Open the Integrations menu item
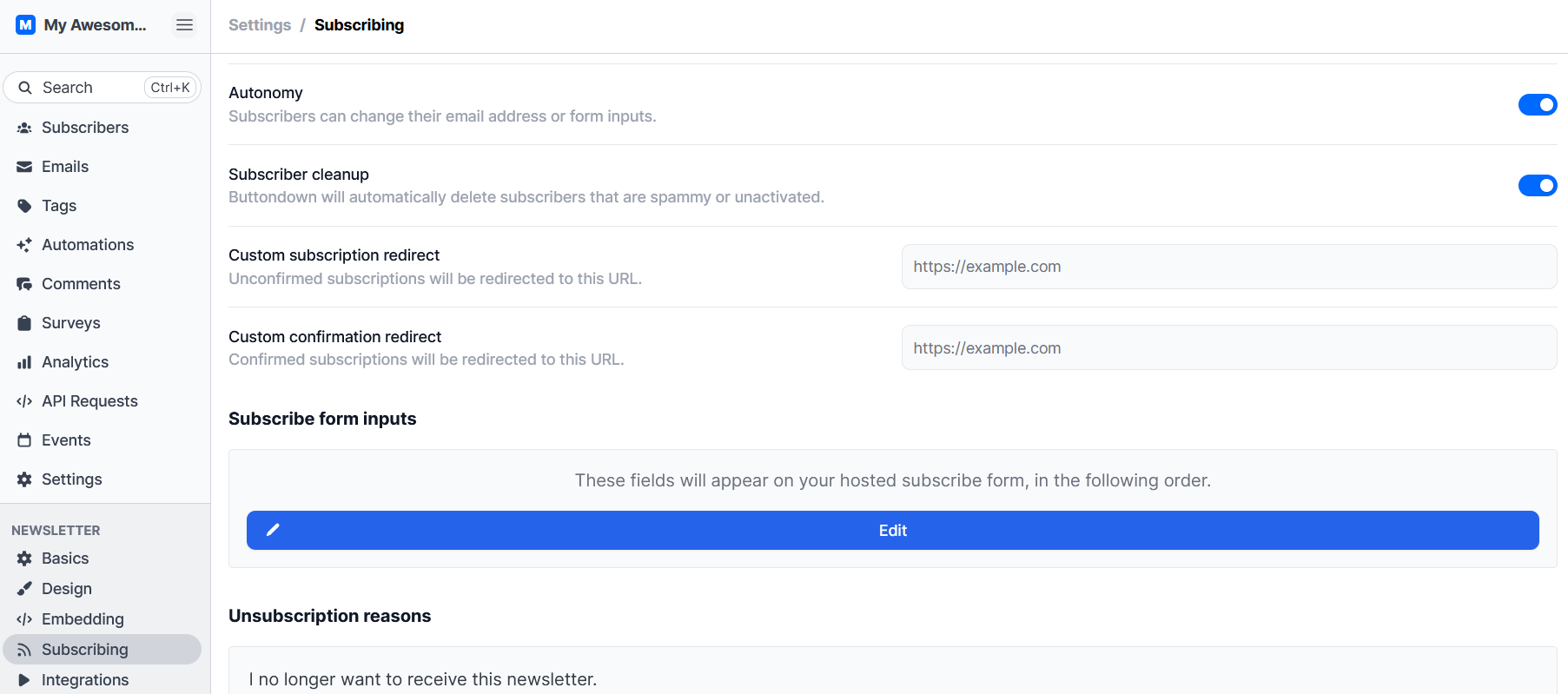Screen dimensions: 1568x694 pos(84,680)
